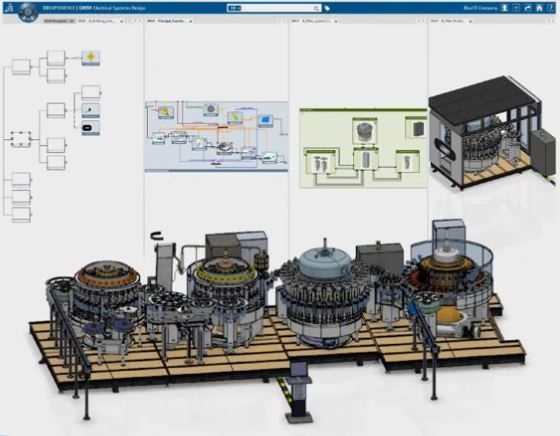Open the help question mark icon
The width and height of the screenshot is (560, 436).
pos(551,8)
